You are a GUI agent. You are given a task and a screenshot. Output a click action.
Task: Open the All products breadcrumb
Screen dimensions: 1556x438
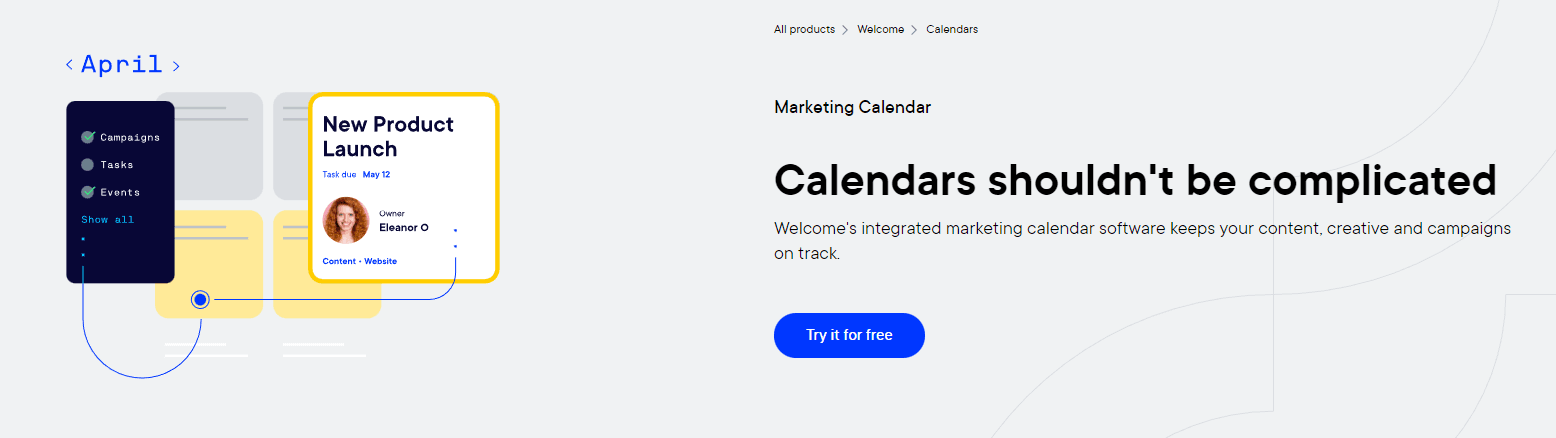coord(804,29)
